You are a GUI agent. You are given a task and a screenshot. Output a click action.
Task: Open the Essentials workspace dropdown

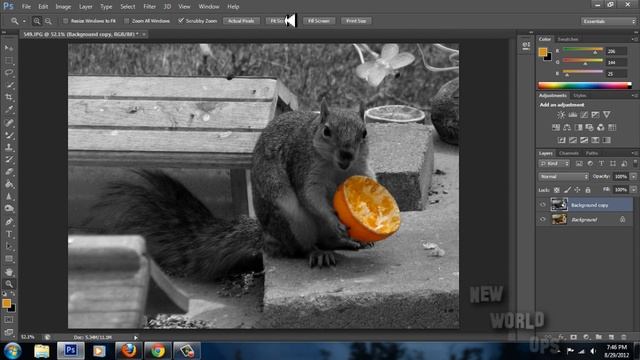tap(608, 21)
